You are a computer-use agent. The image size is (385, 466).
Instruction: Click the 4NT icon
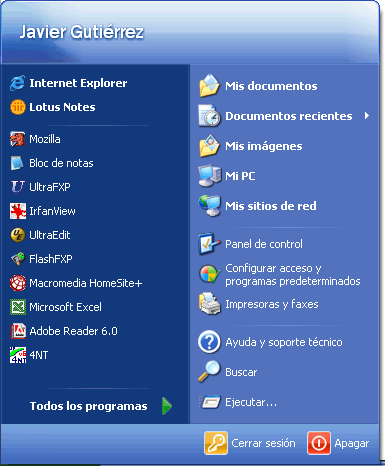point(18,355)
